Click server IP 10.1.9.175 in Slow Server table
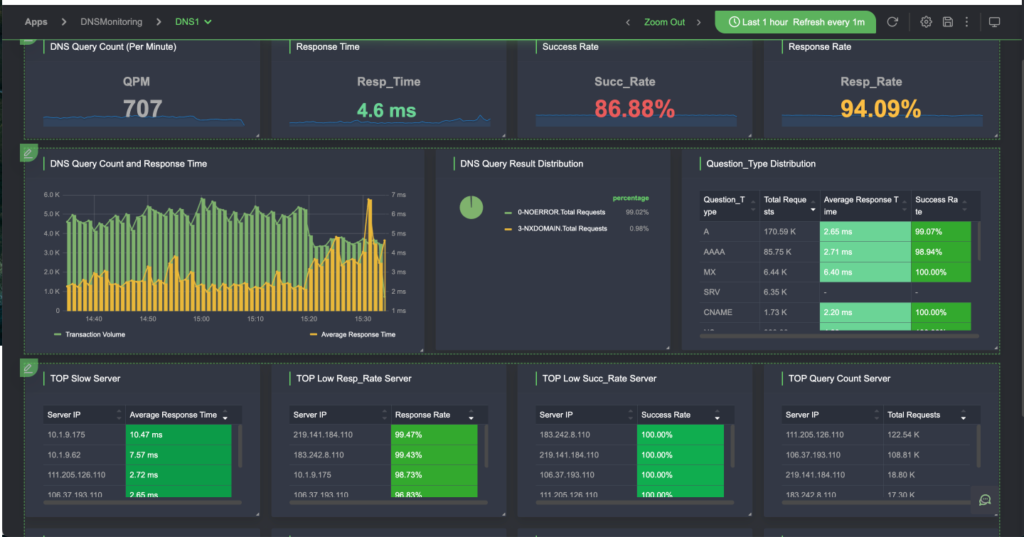The height and width of the screenshot is (537, 1024). tap(68, 435)
